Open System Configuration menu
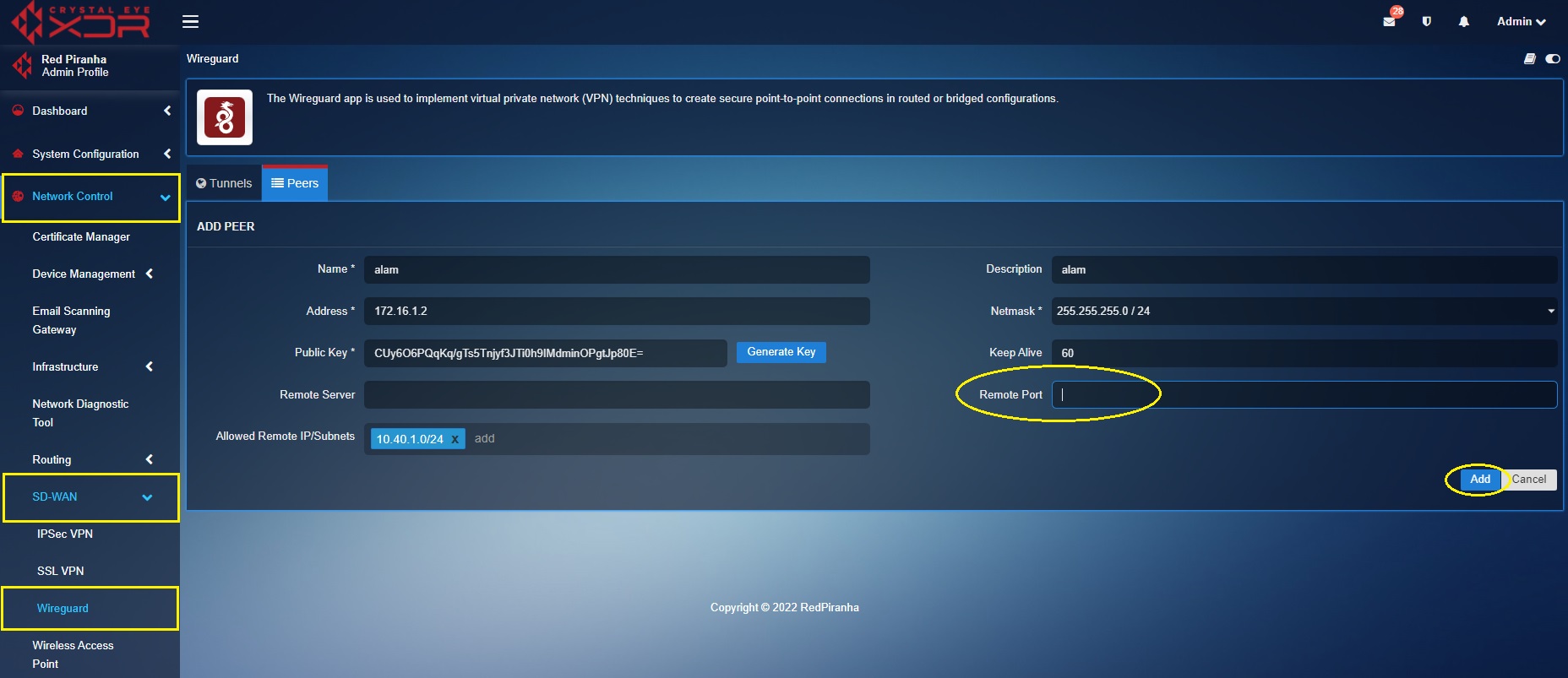The width and height of the screenshot is (1568, 678). pos(85,154)
